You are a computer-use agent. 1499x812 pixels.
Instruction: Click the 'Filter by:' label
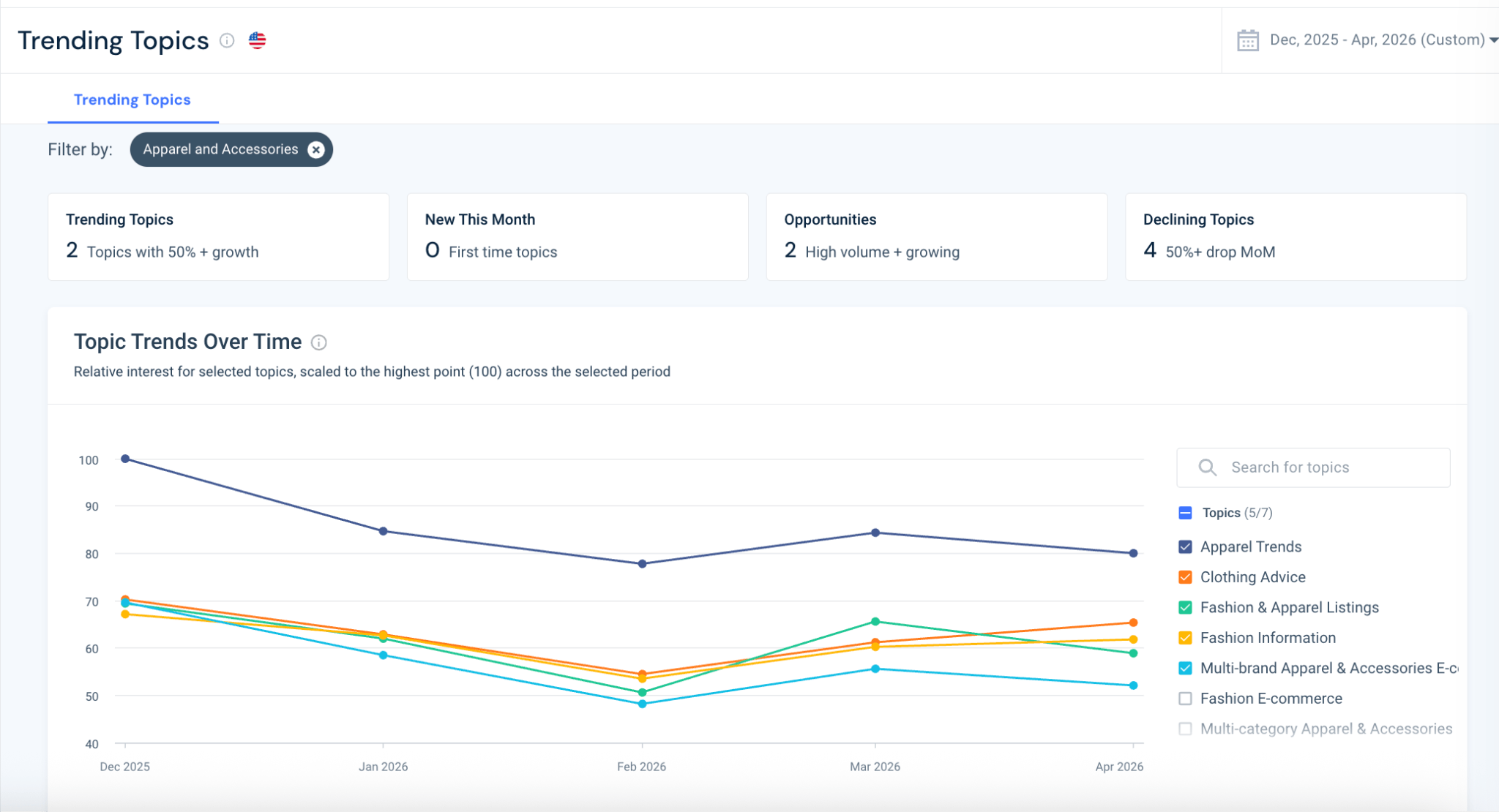point(80,149)
